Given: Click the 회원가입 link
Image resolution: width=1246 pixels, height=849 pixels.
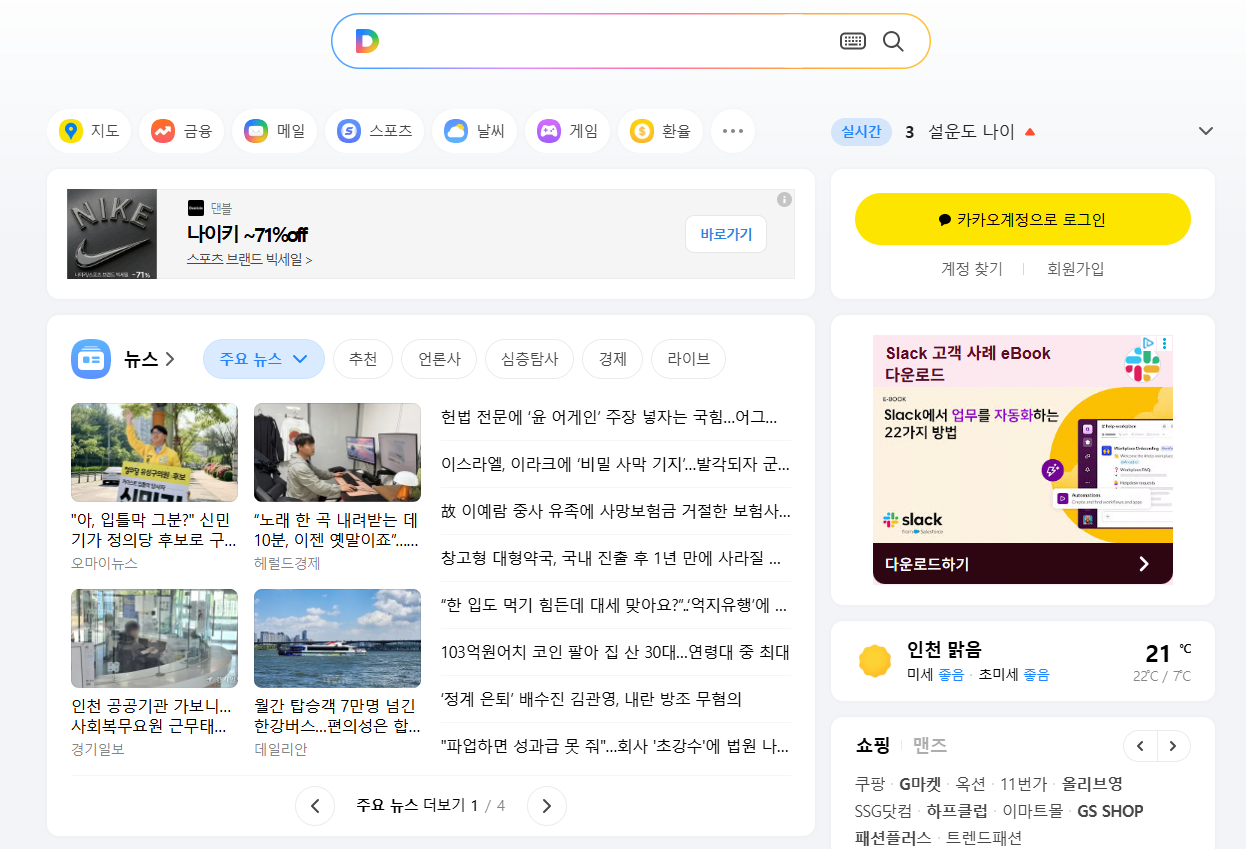Looking at the screenshot, I should pos(1076,269).
